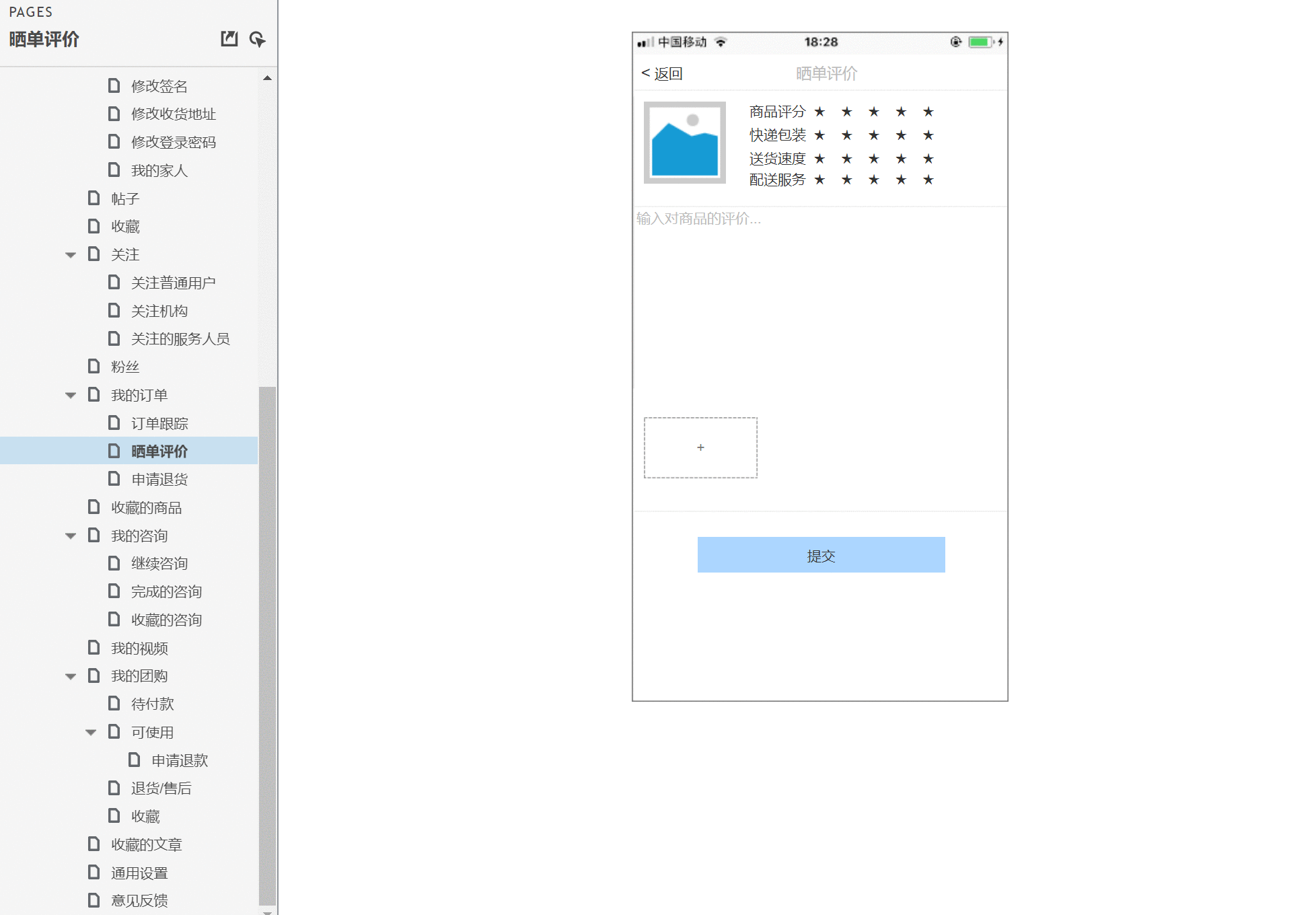Open the 申请退货 page

(159, 479)
